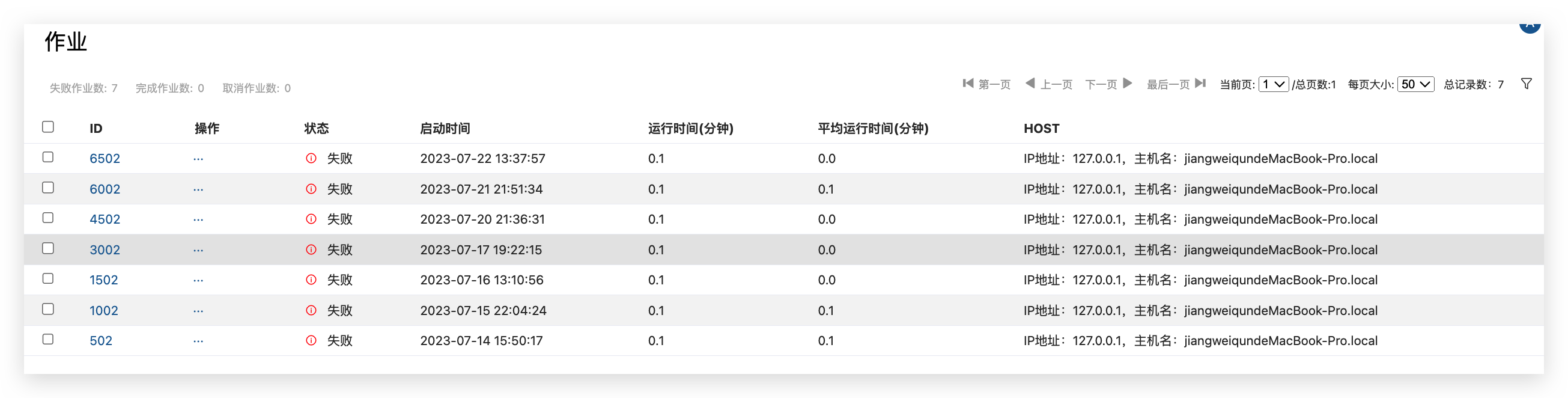Click start time 2023-07-21 21:51:34
This screenshot has height=398, width=1568.
pyautogui.click(x=481, y=189)
